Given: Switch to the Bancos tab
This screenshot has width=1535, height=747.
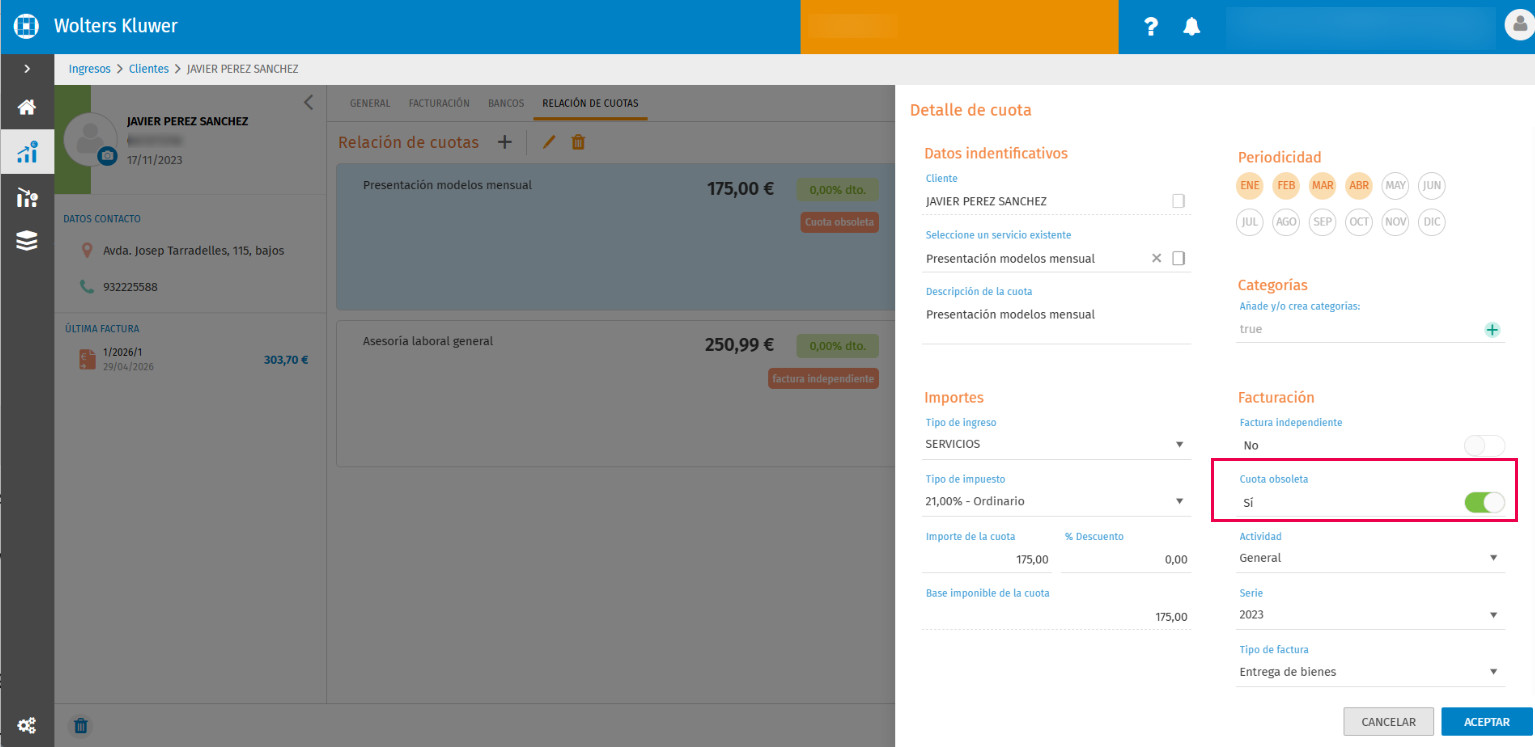Looking at the screenshot, I should (x=506, y=103).
